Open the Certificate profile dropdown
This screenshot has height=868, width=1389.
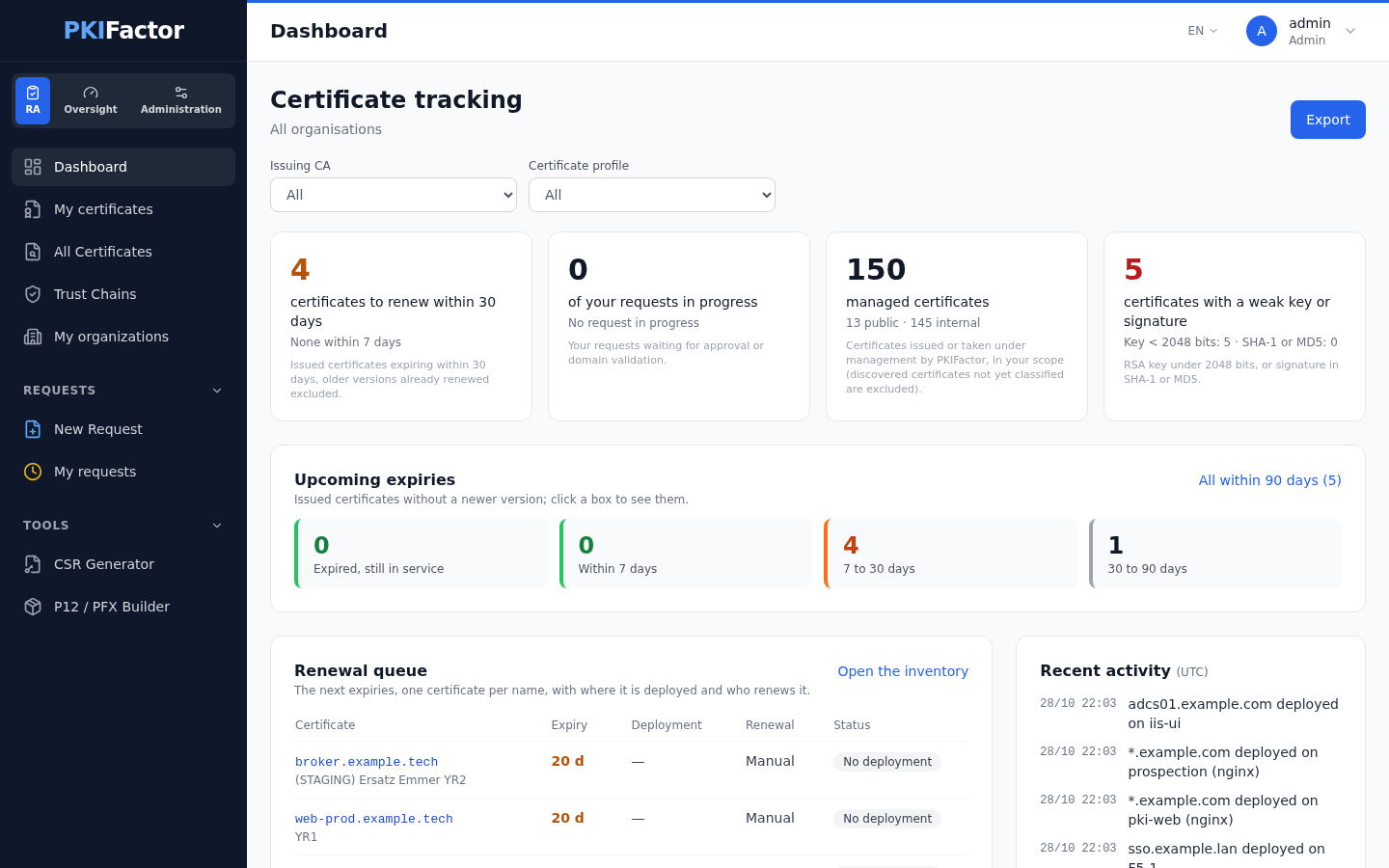pos(652,195)
